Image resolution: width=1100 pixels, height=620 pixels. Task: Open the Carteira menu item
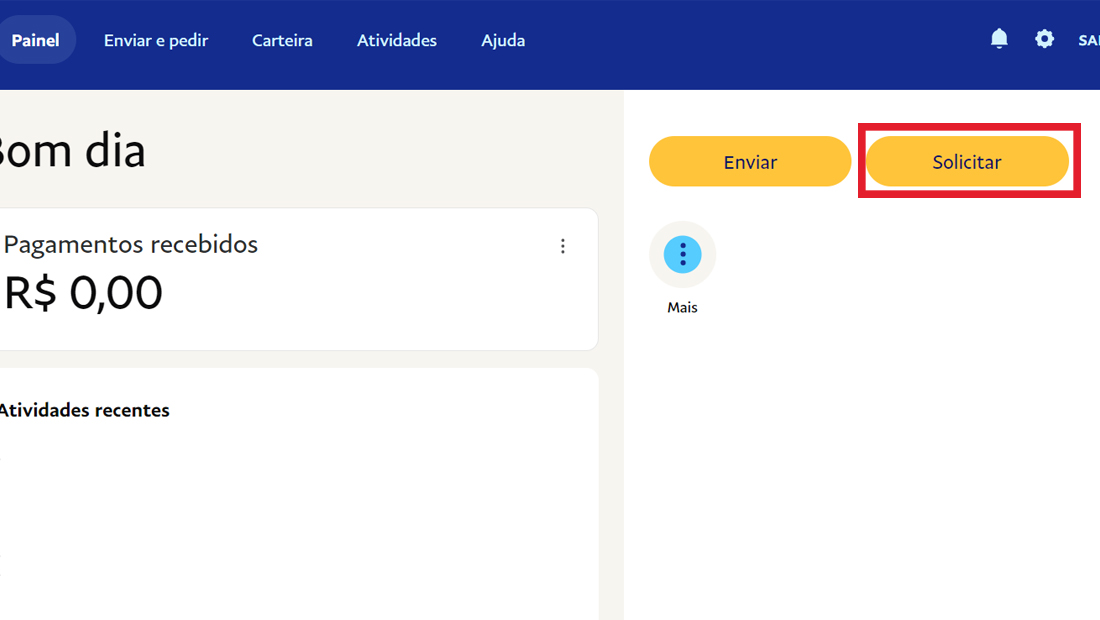282,40
